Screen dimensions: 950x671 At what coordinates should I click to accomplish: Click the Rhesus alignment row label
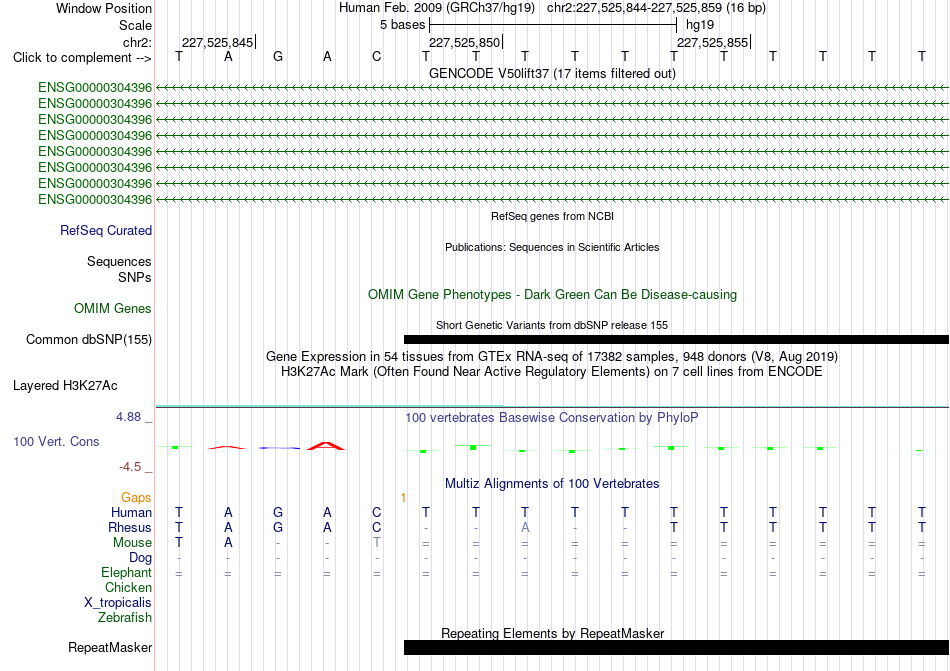pos(130,527)
